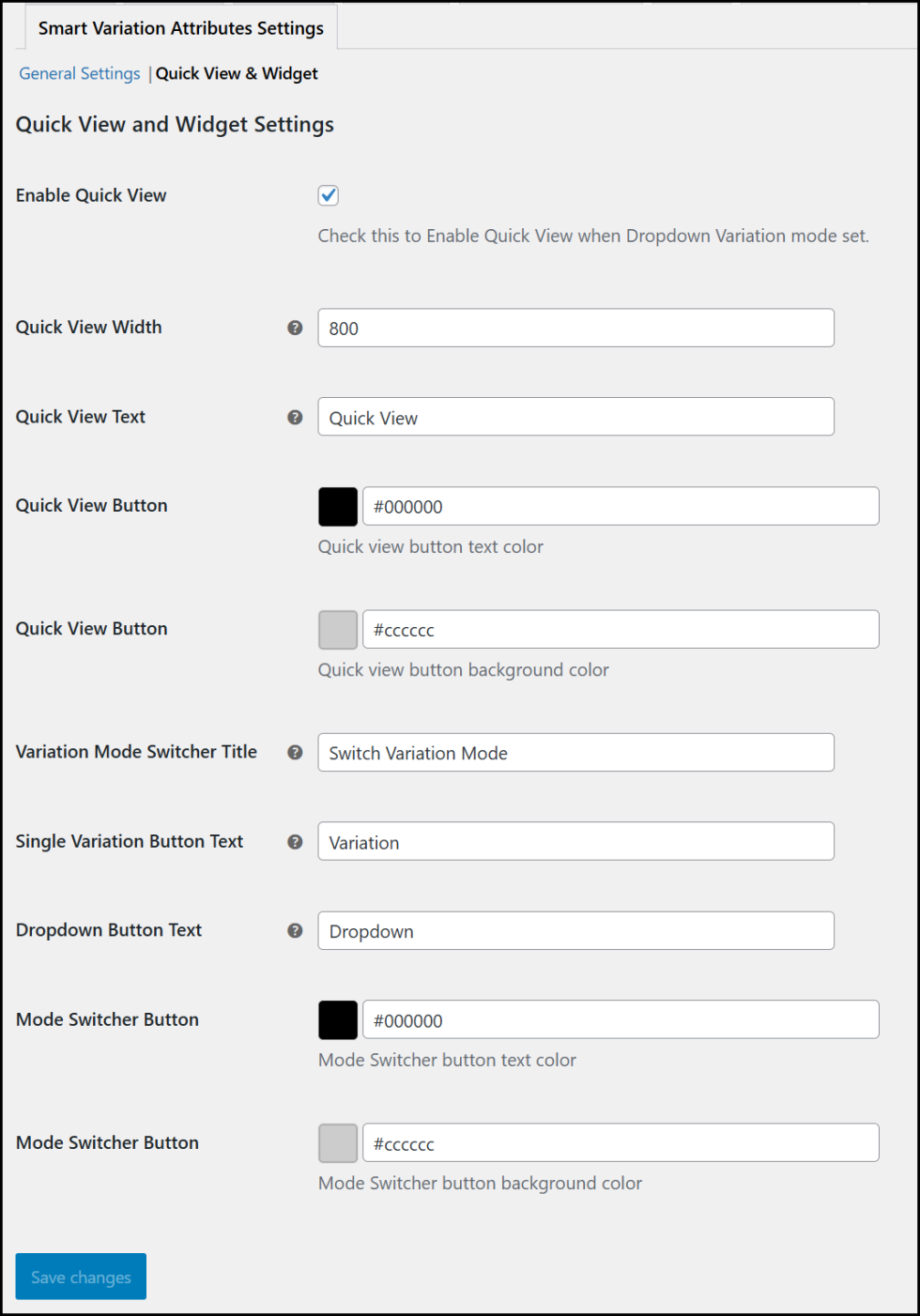Open Quick View button background color swatch
This screenshot has height=1316, width=920.
[338, 630]
